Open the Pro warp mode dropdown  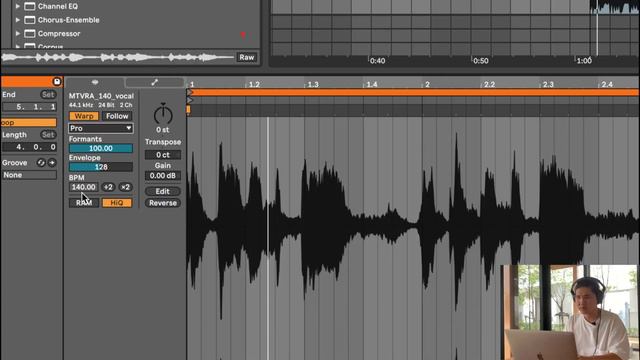(x=100, y=128)
